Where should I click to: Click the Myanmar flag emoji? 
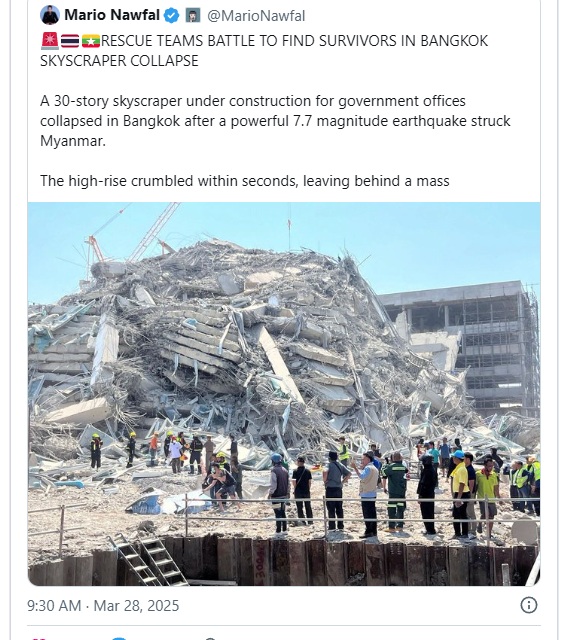(x=91, y=41)
